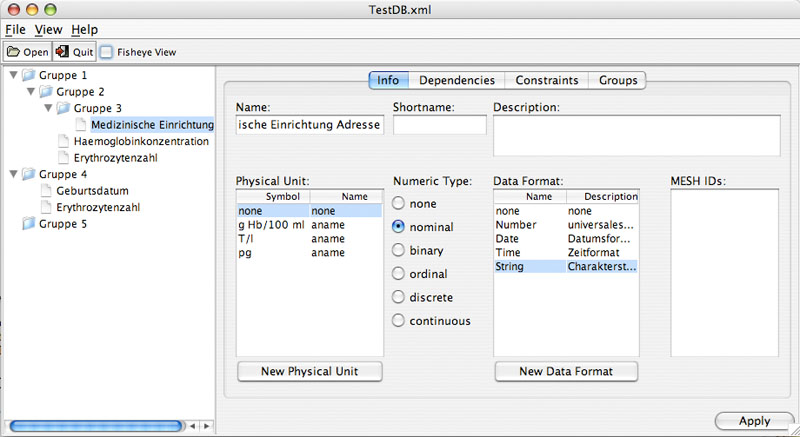The image size is (800, 437).
Task: Collapse the Gruppe 4 disclosure triangle
Action: coord(14,174)
